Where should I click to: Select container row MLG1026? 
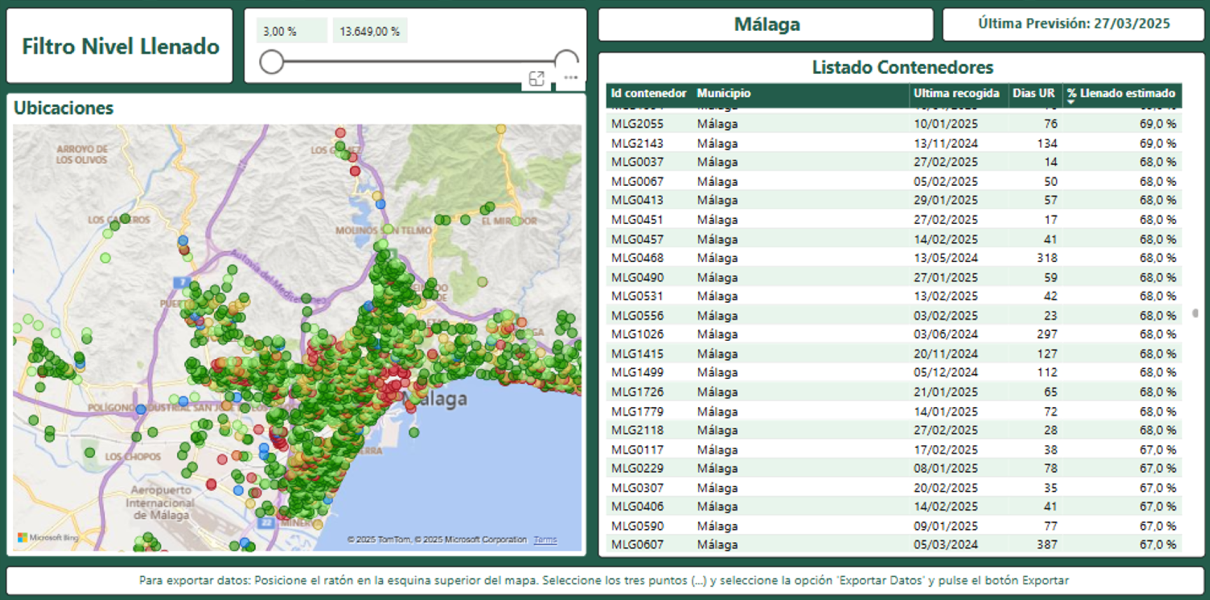895,334
